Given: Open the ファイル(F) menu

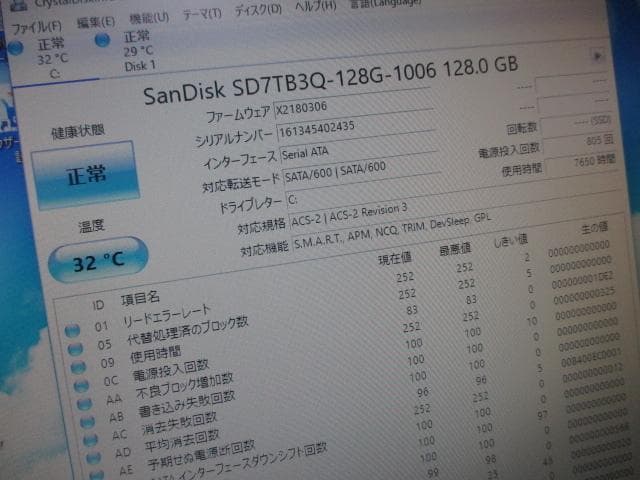Looking at the screenshot, I should pyautogui.click(x=37, y=27).
